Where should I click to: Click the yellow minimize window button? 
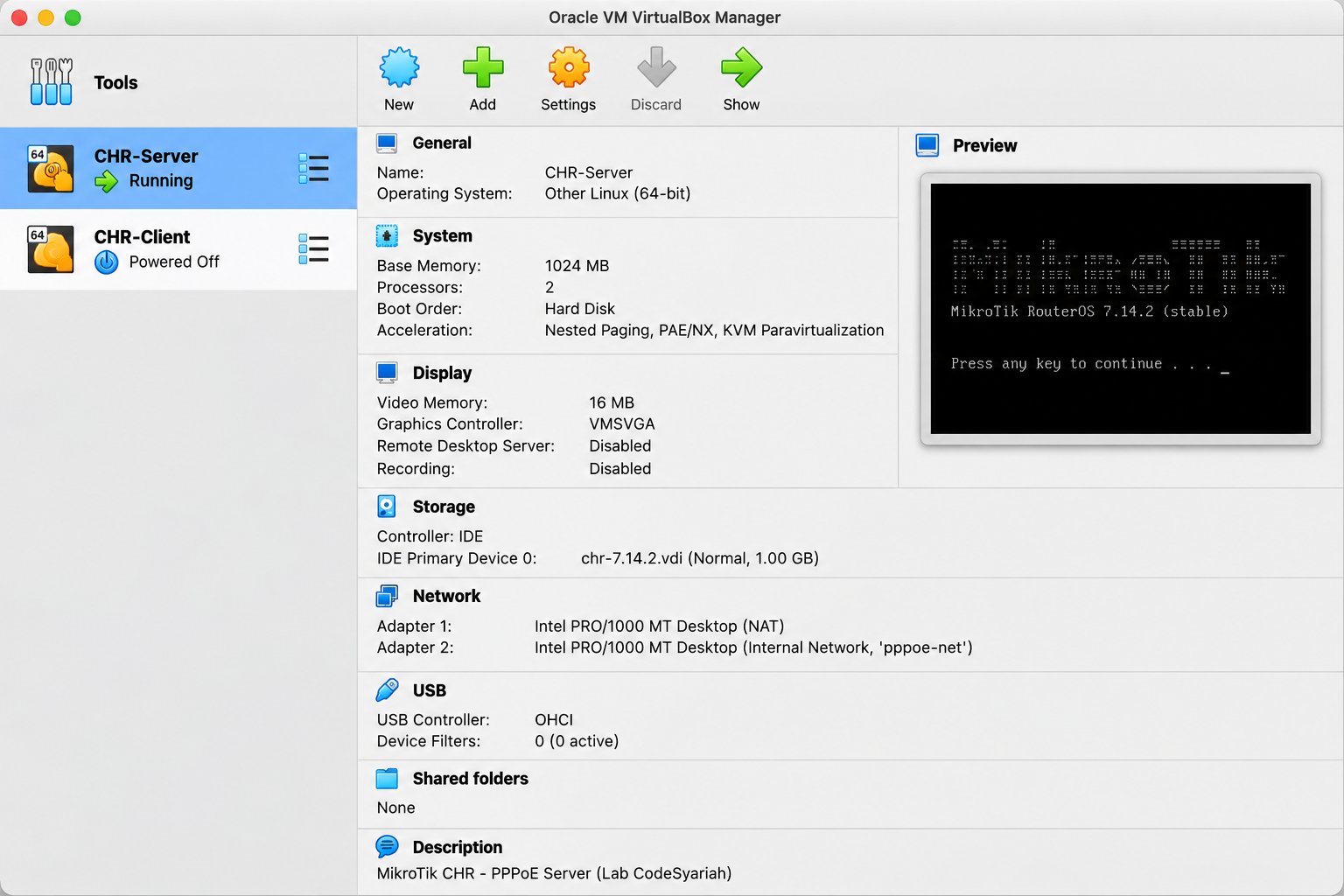pos(46,17)
